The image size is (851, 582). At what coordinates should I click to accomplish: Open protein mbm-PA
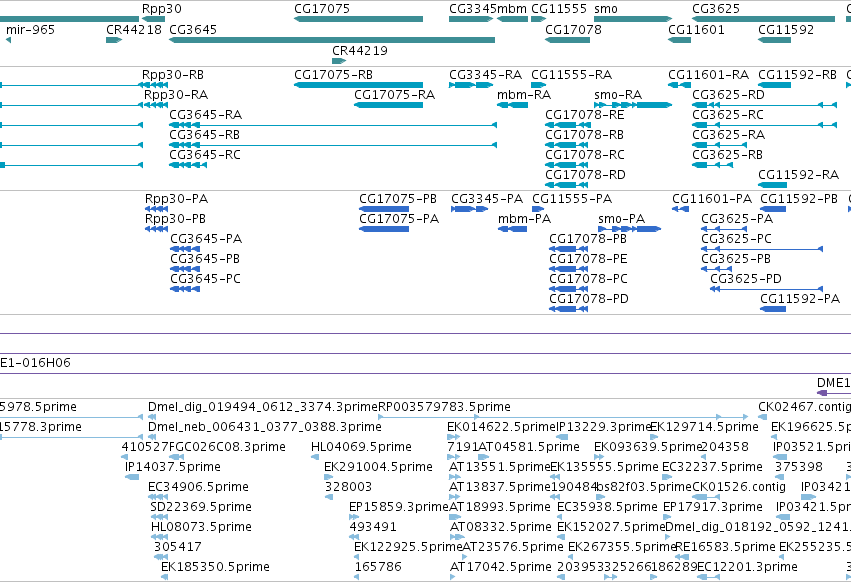coord(524,219)
